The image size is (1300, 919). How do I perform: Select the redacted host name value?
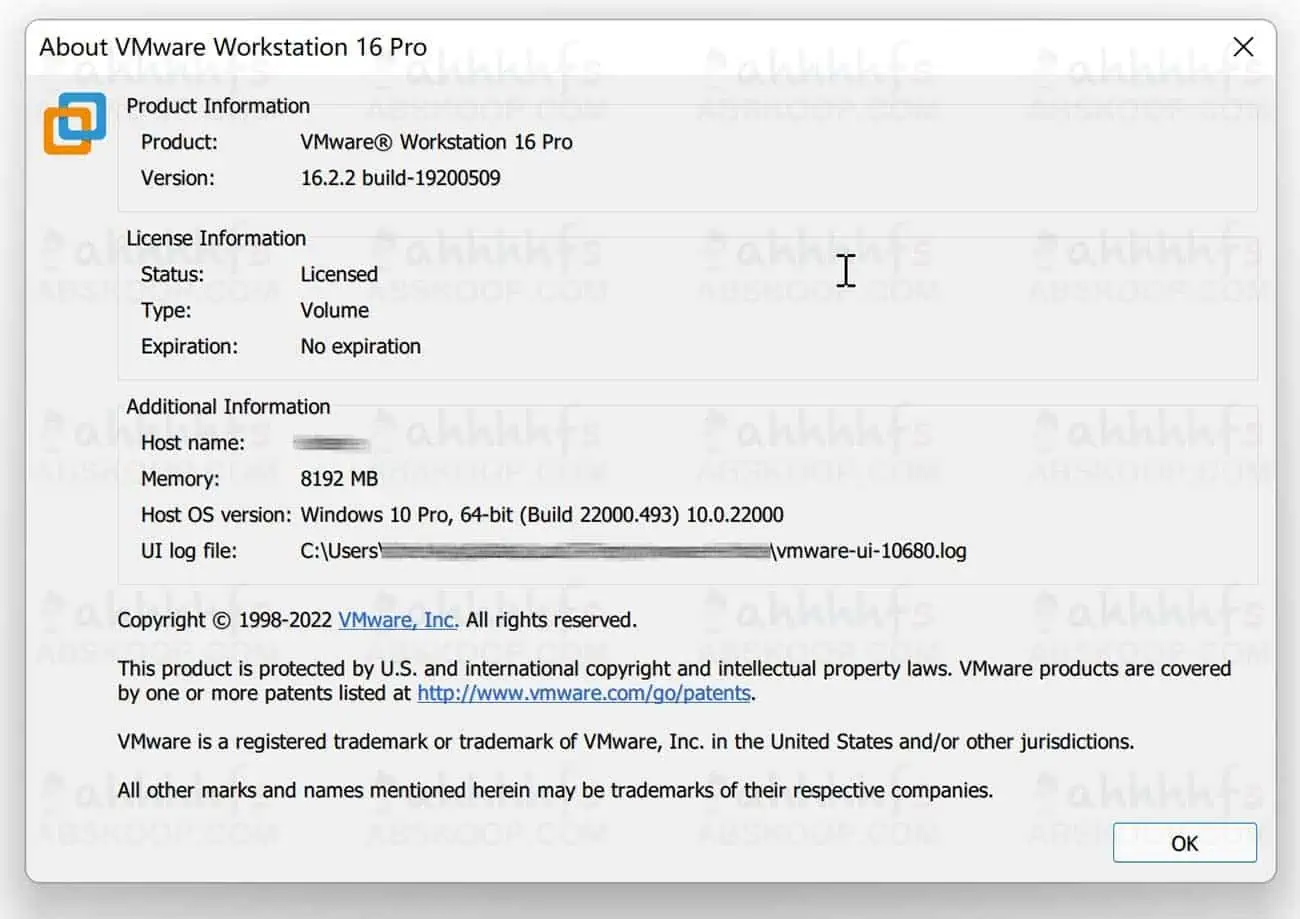click(x=331, y=442)
